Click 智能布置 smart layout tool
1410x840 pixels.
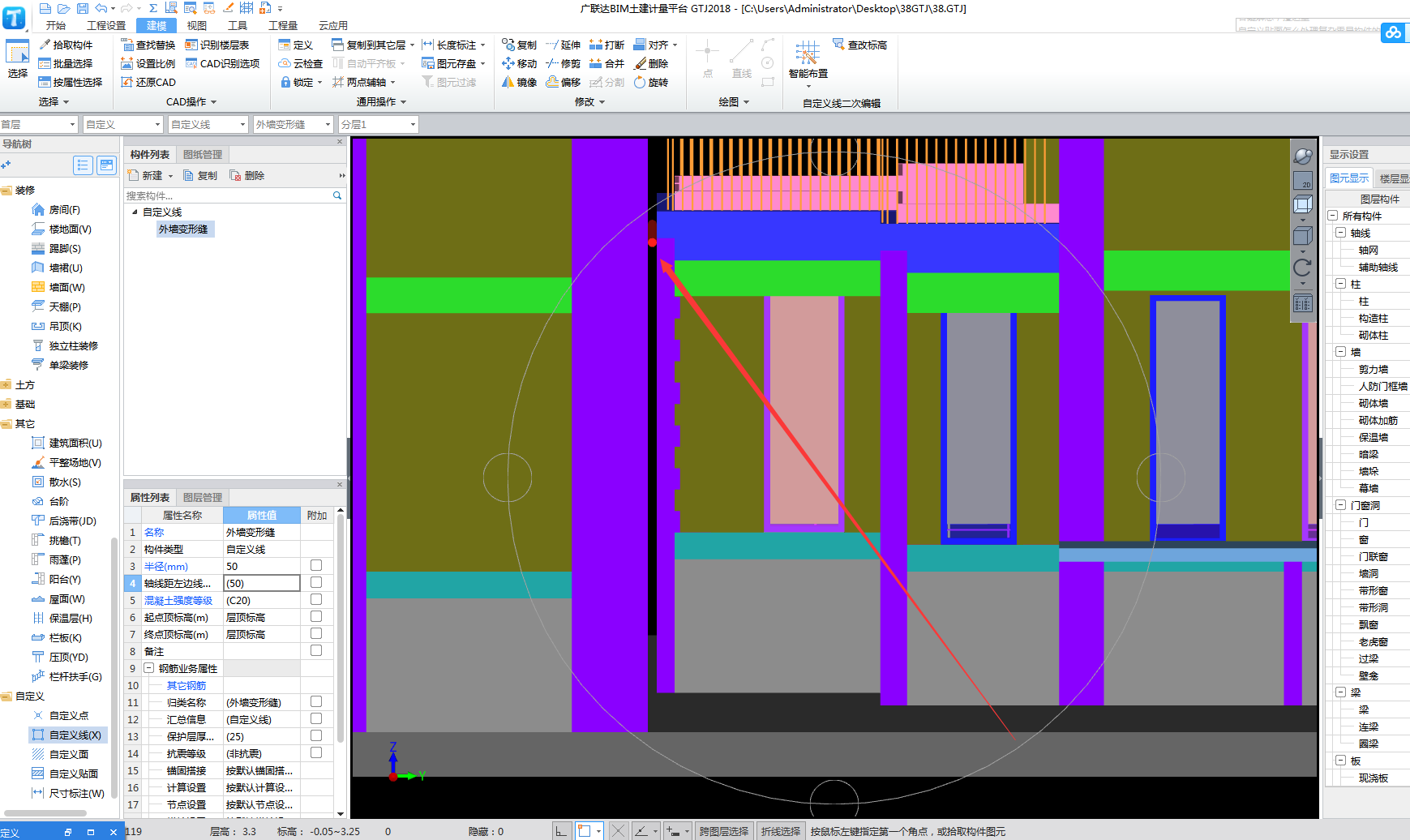tap(808, 62)
